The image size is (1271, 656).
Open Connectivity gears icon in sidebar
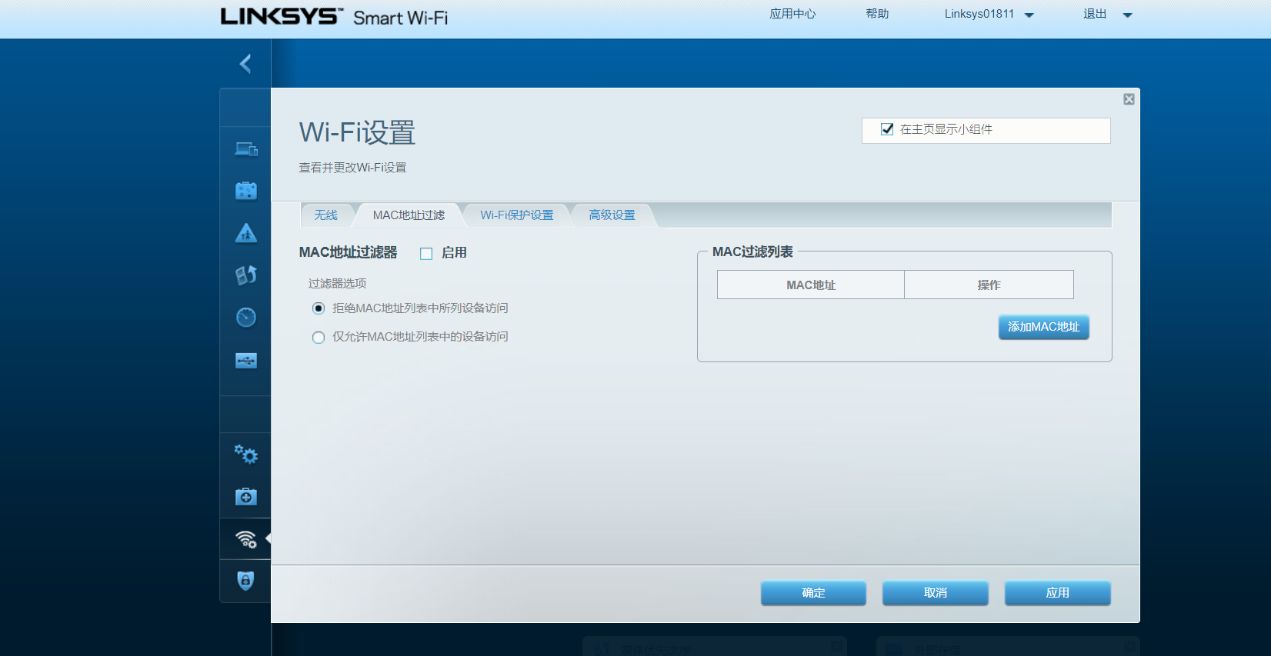tap(245, 455)
